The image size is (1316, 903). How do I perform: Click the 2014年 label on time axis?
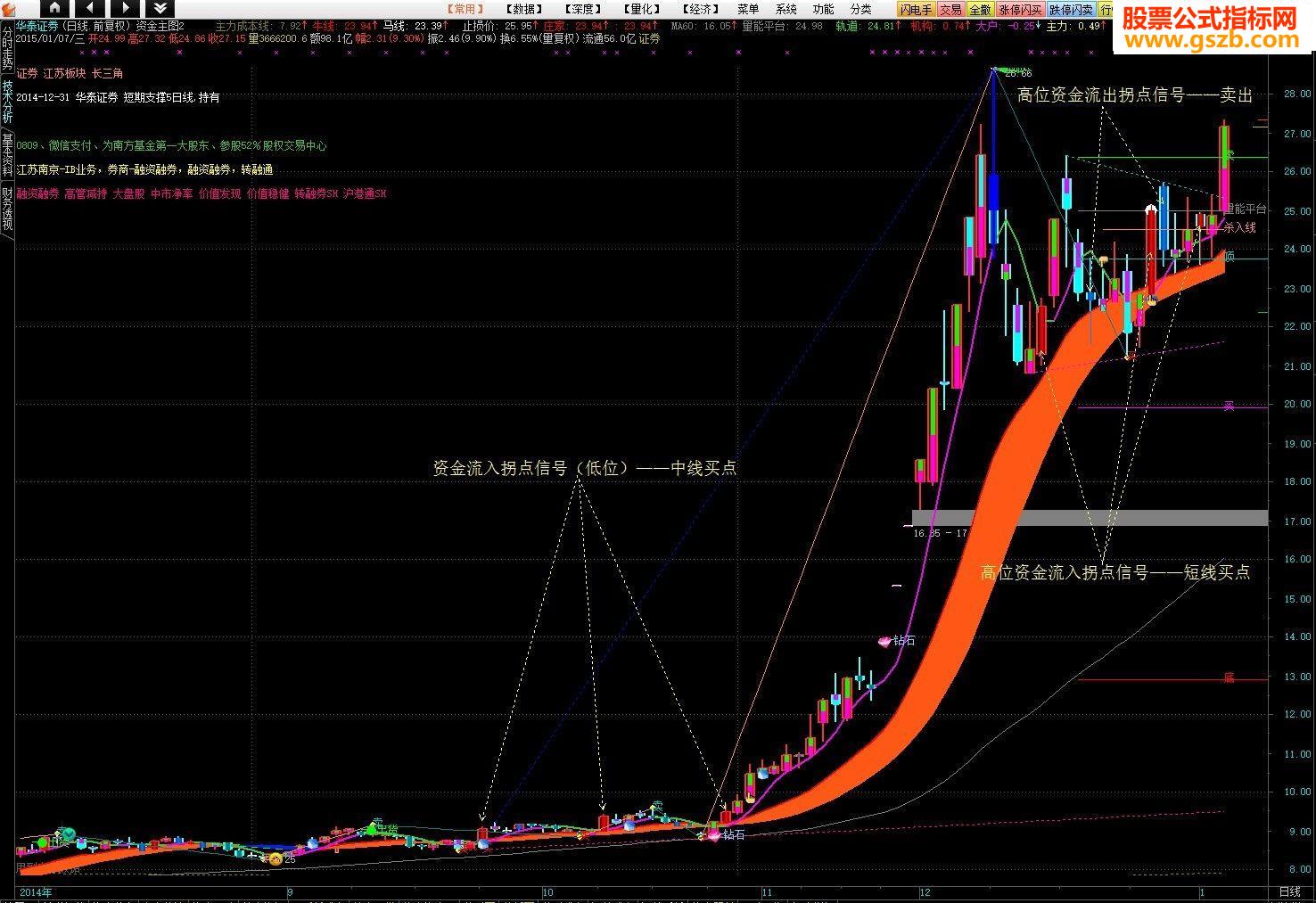pyautogui.click(x=36, y=891)
